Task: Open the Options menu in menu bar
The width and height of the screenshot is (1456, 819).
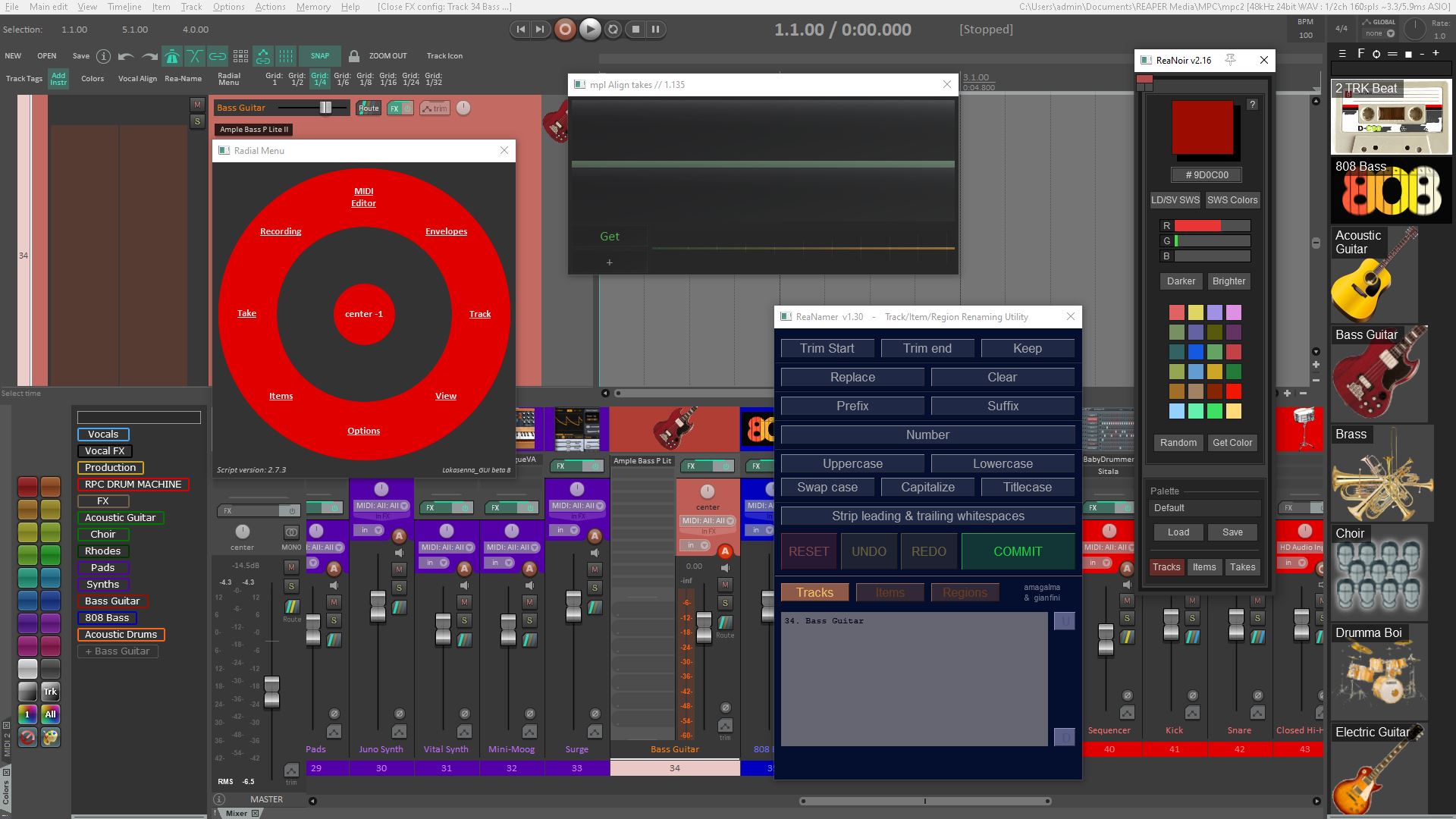Action: tap(228, 7)
